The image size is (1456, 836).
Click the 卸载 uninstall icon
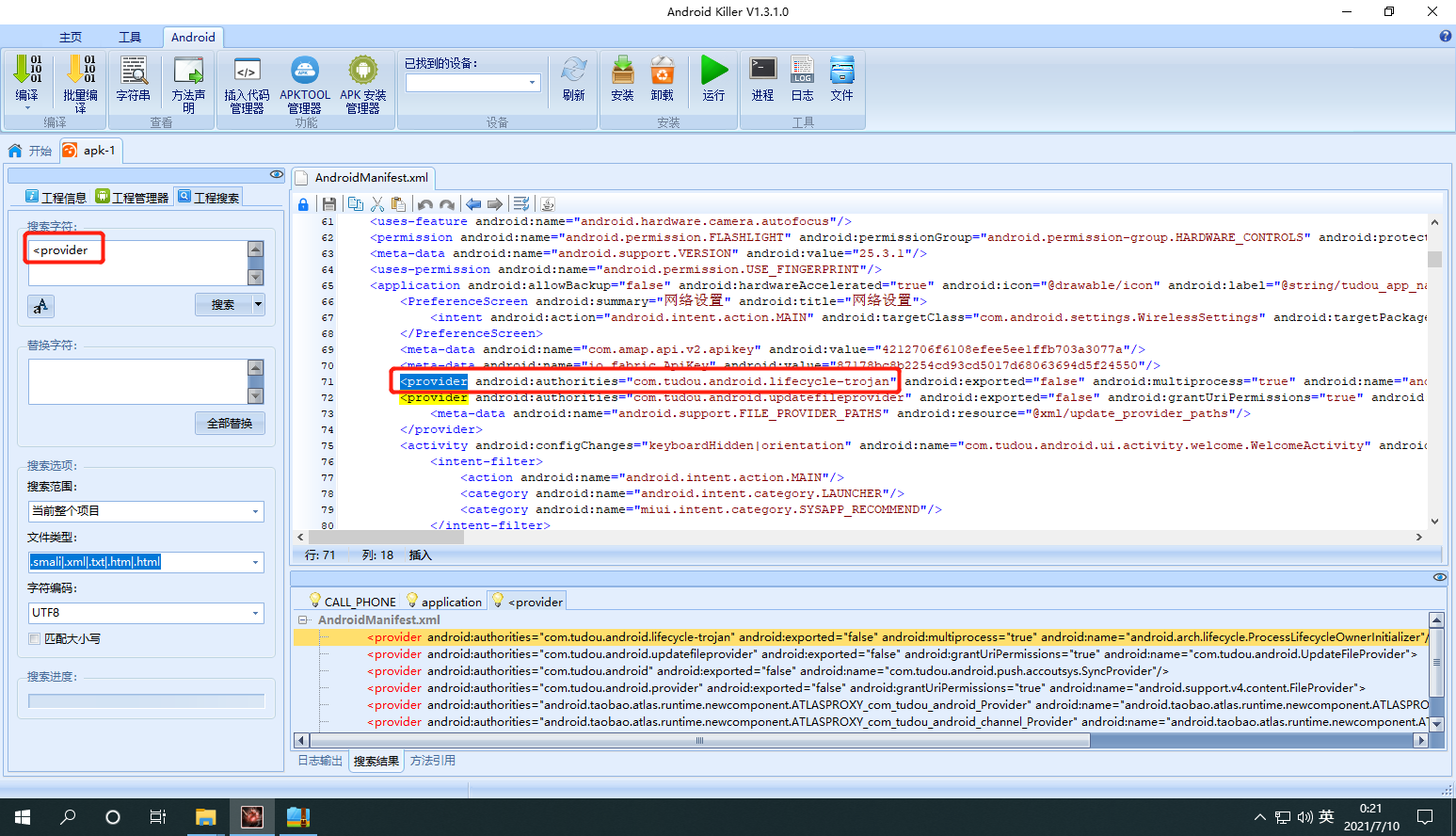coord(663,78)
